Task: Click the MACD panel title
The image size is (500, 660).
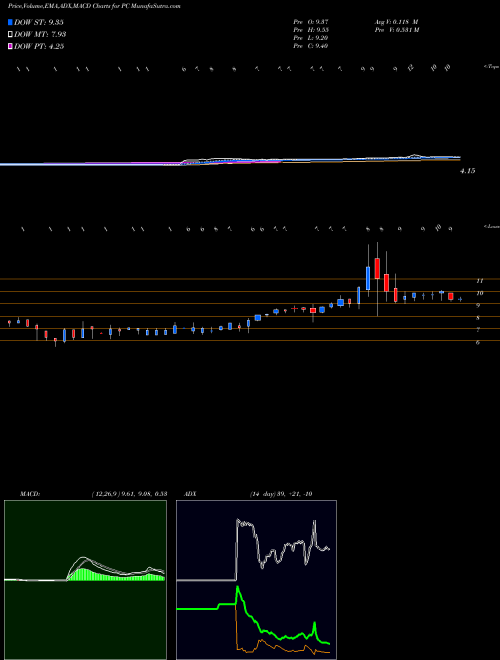Action: click(29, 494)
